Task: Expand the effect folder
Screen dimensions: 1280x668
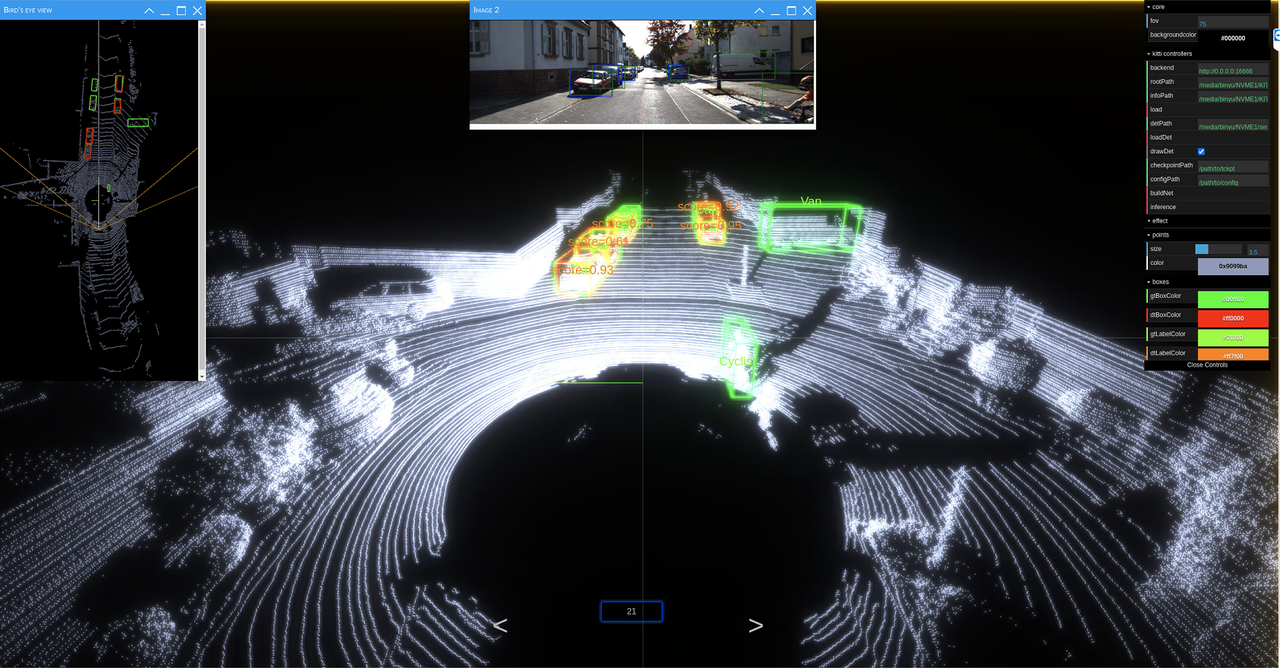Action: tap(1160, 220)
